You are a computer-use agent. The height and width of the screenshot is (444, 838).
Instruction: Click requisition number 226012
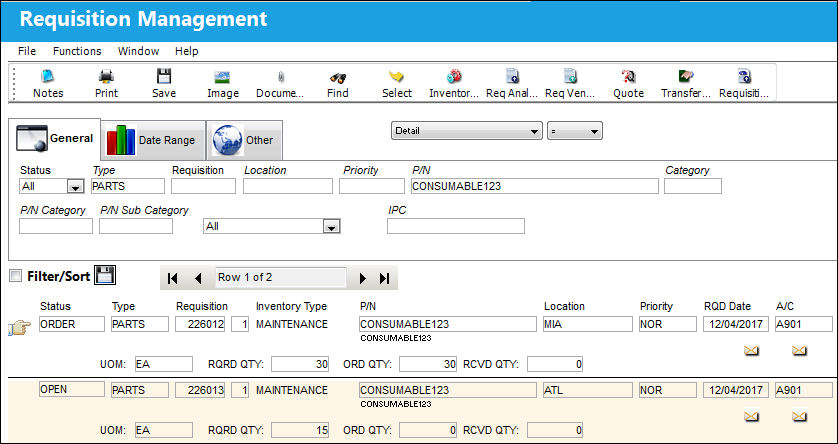point(200,324)
